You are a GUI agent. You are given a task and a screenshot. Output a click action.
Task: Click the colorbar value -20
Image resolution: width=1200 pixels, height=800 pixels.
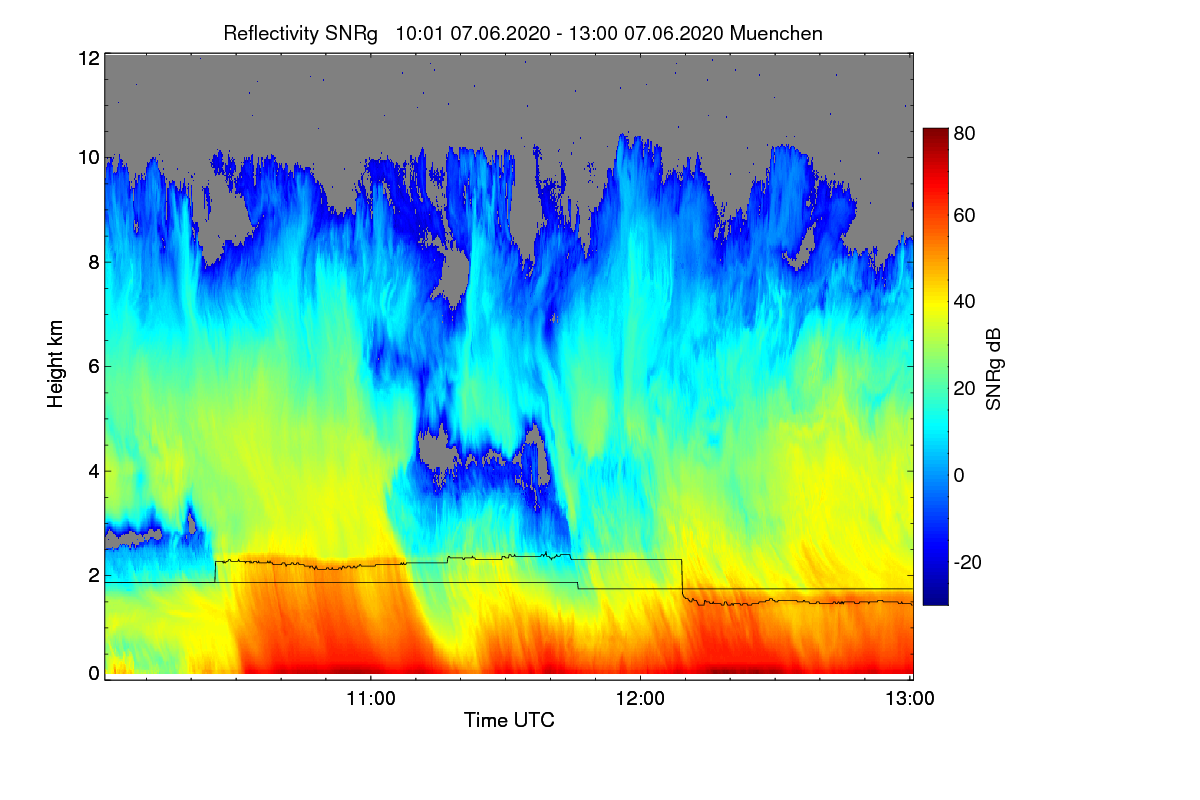[967, 562]
